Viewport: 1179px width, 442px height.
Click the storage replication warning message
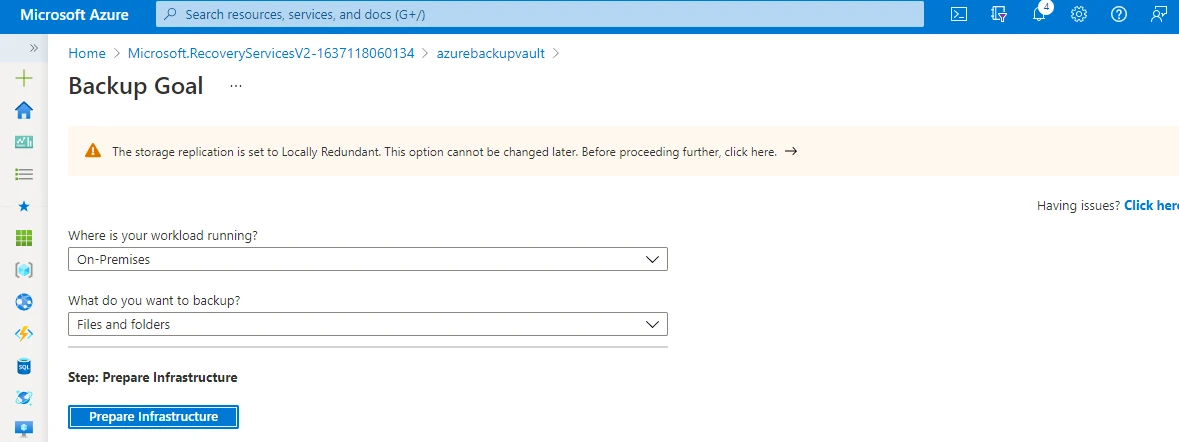tap(444, 151)
